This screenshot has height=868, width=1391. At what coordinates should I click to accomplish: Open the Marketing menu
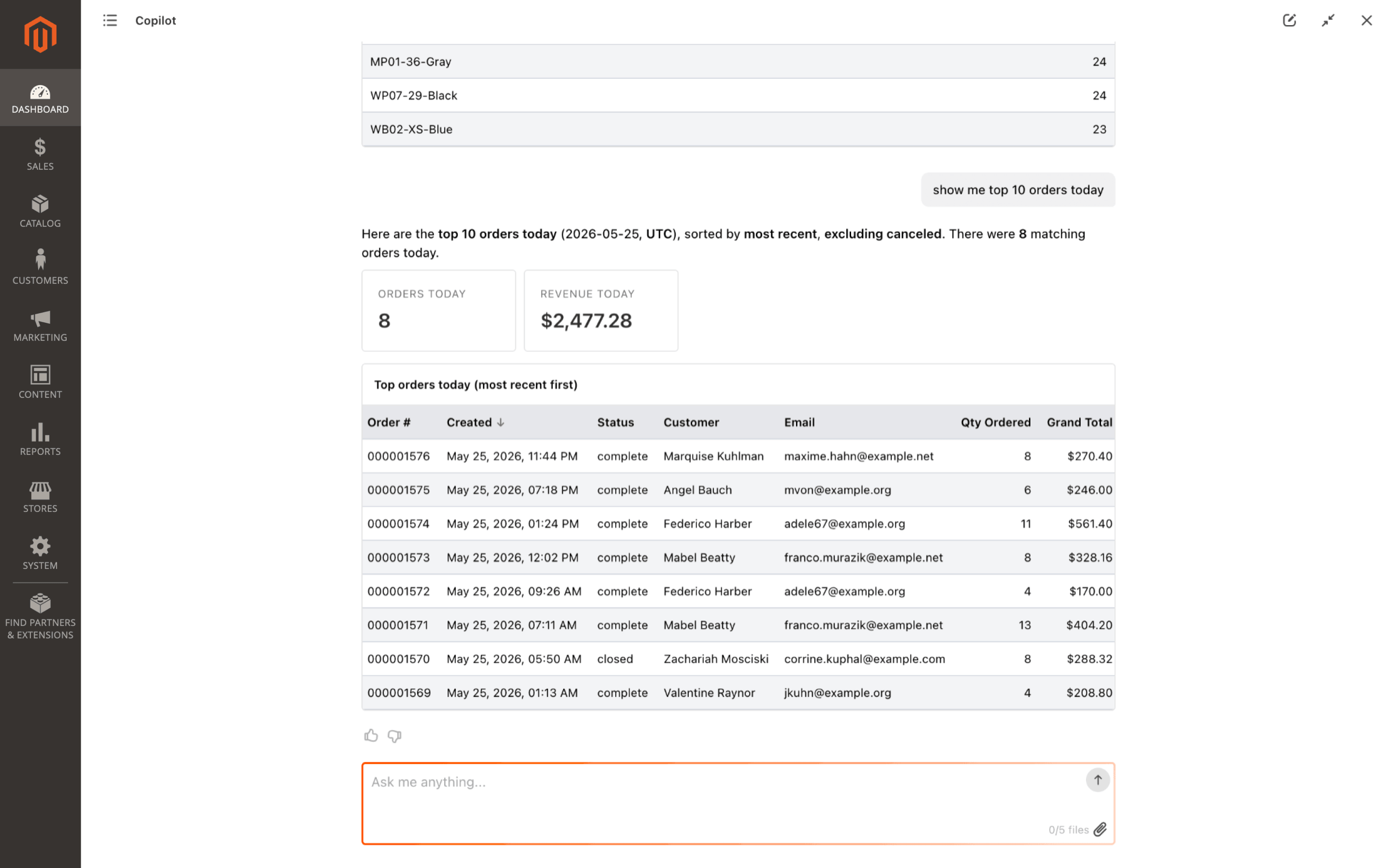(40, 326)
